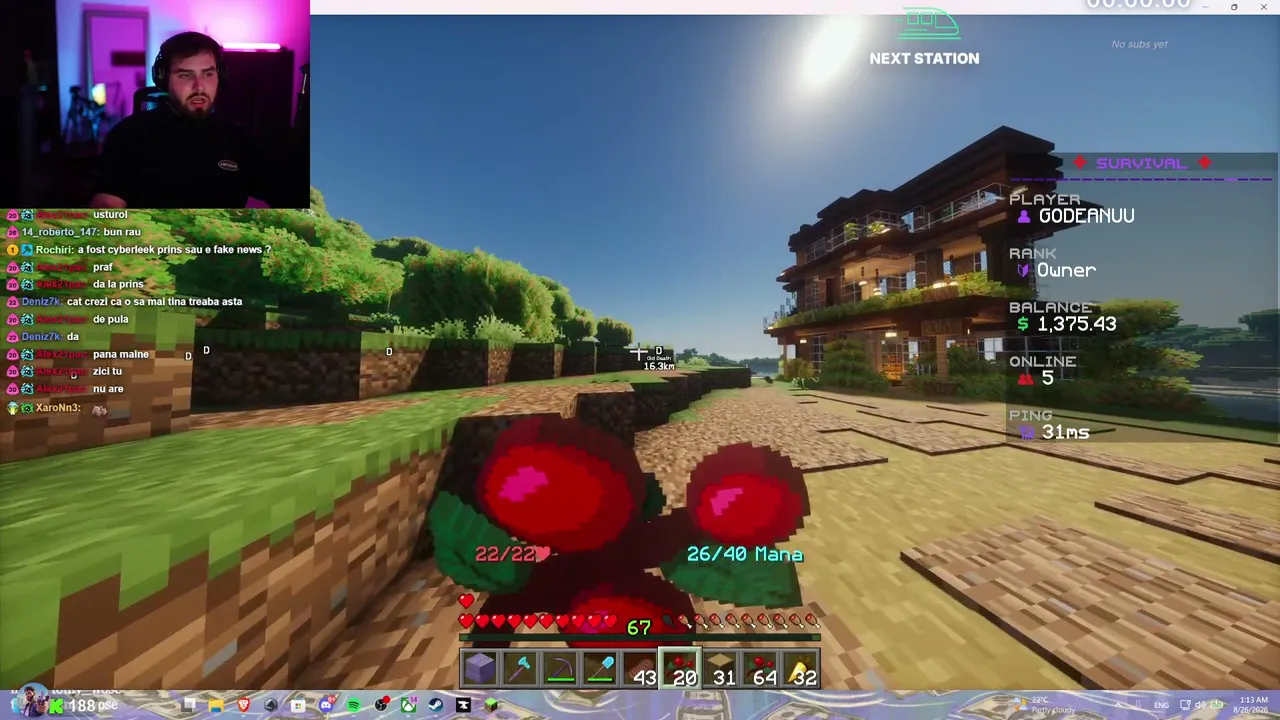Screen dimensions: 1280x720
Task: Open Microsoft Store from the taskbar
Action: 298,706
